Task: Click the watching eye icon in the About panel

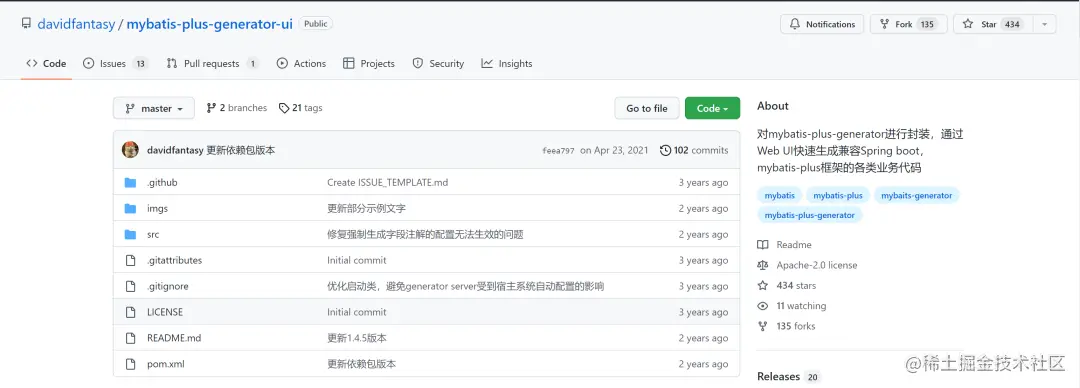Action: tap(762, 306)
